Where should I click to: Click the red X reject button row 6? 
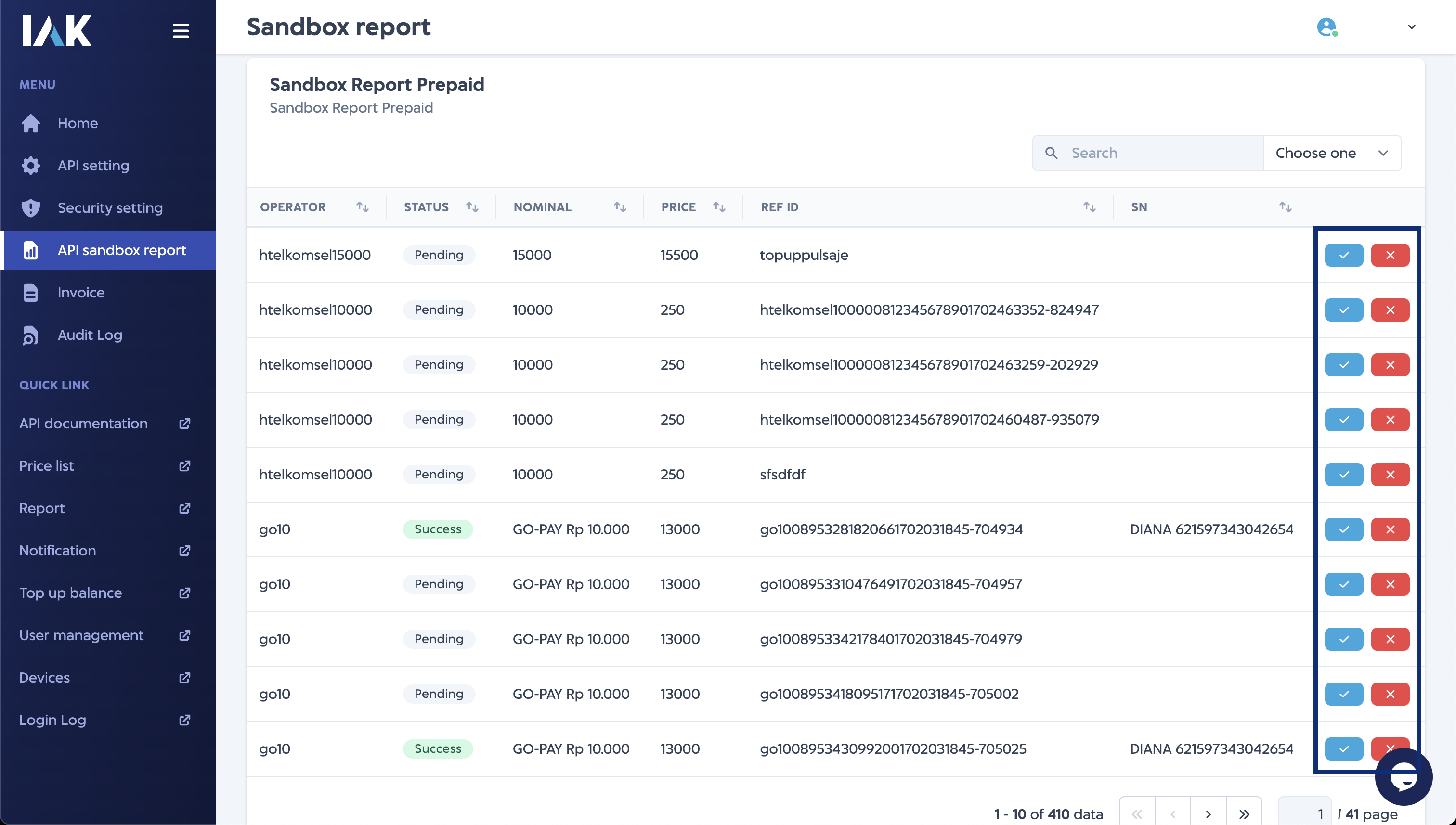(1390, 528)
